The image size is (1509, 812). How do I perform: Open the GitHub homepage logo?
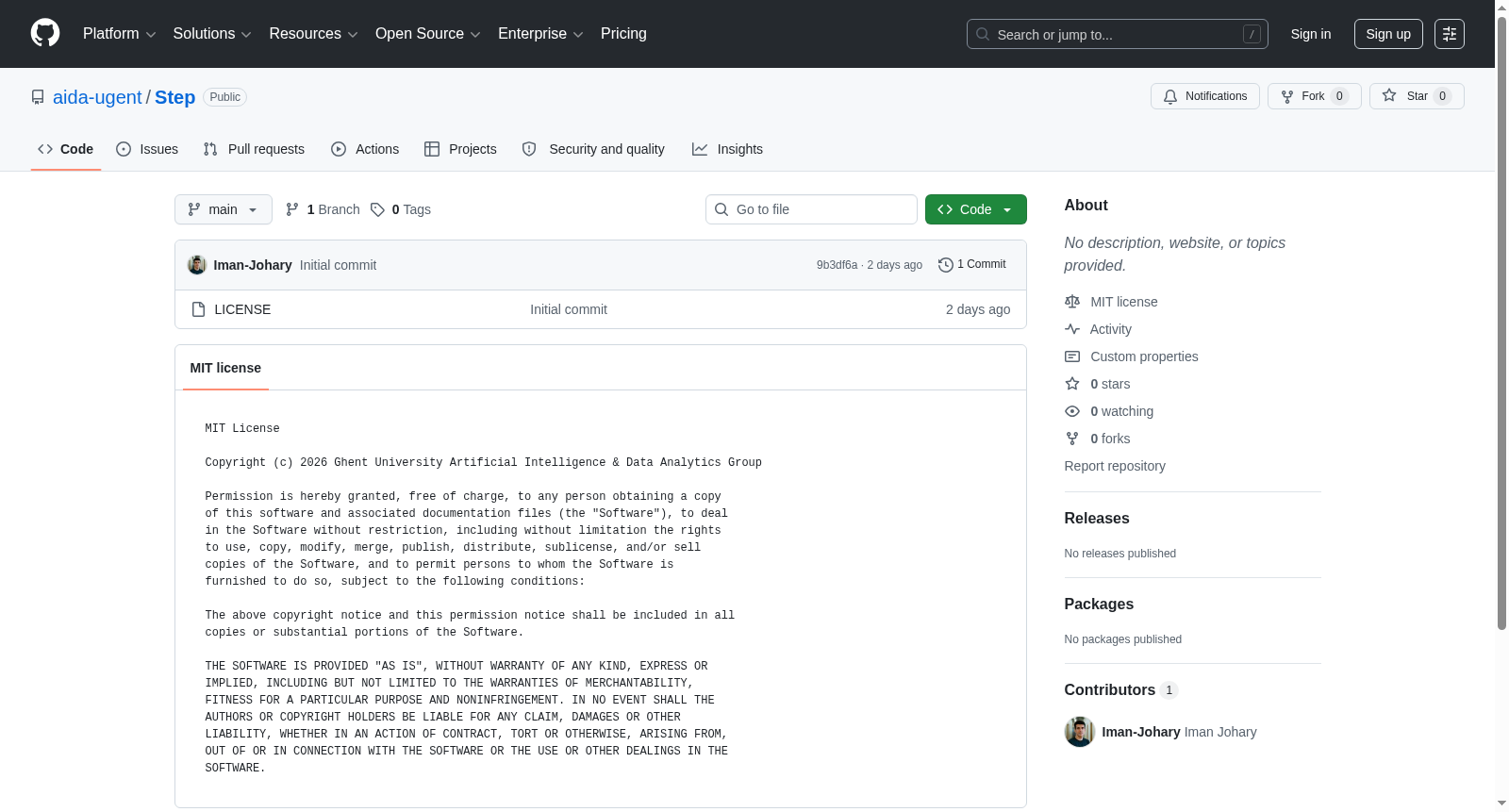(x=45, y=33)
